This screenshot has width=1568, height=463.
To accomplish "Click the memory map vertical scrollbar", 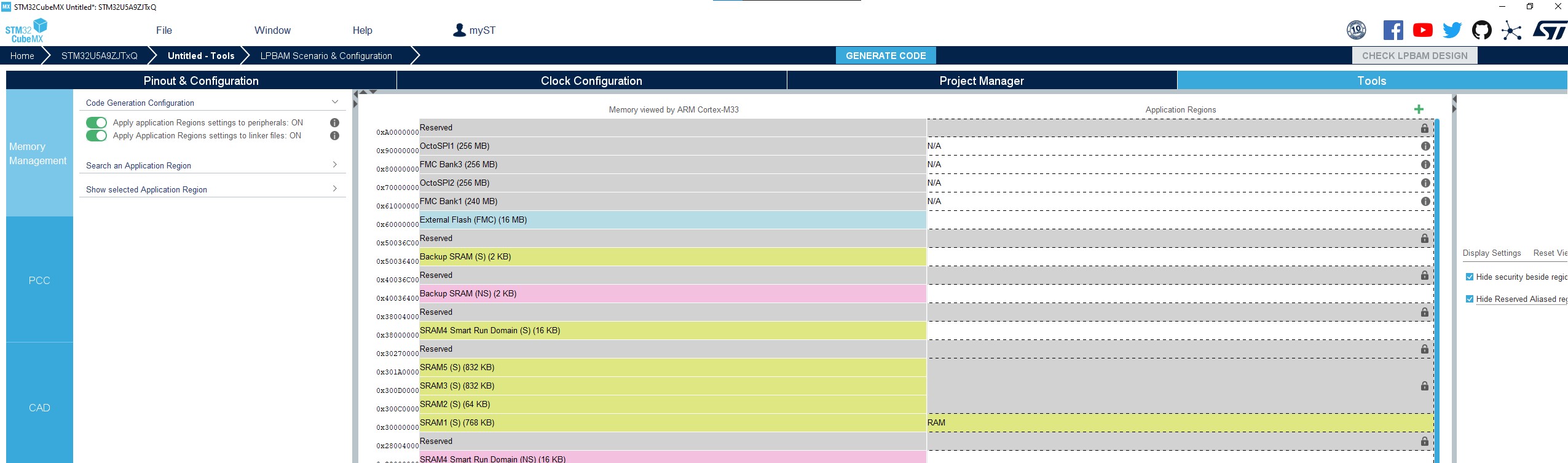I will 1436,290.
